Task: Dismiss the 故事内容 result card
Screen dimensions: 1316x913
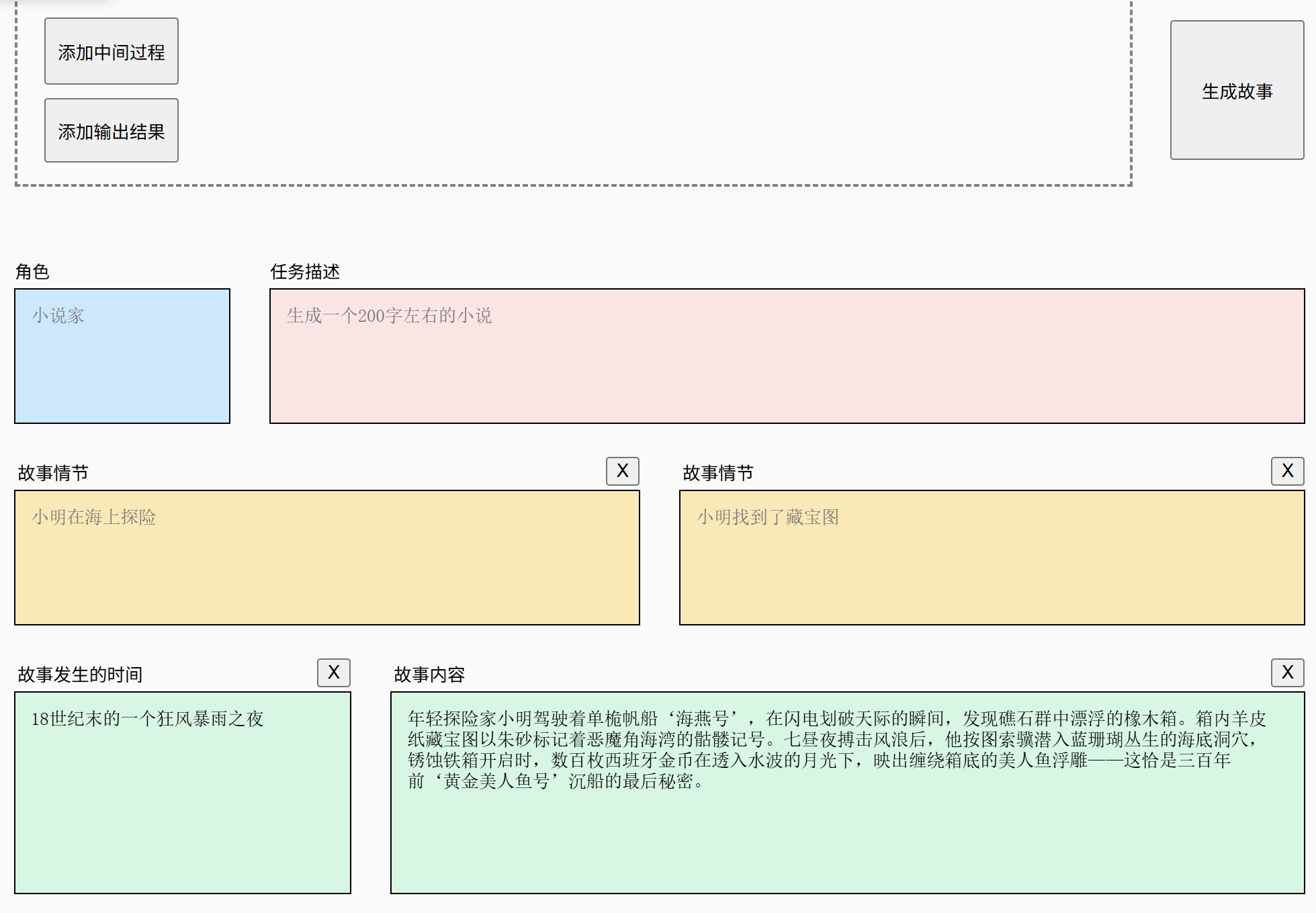Action: click(1286, 672)
